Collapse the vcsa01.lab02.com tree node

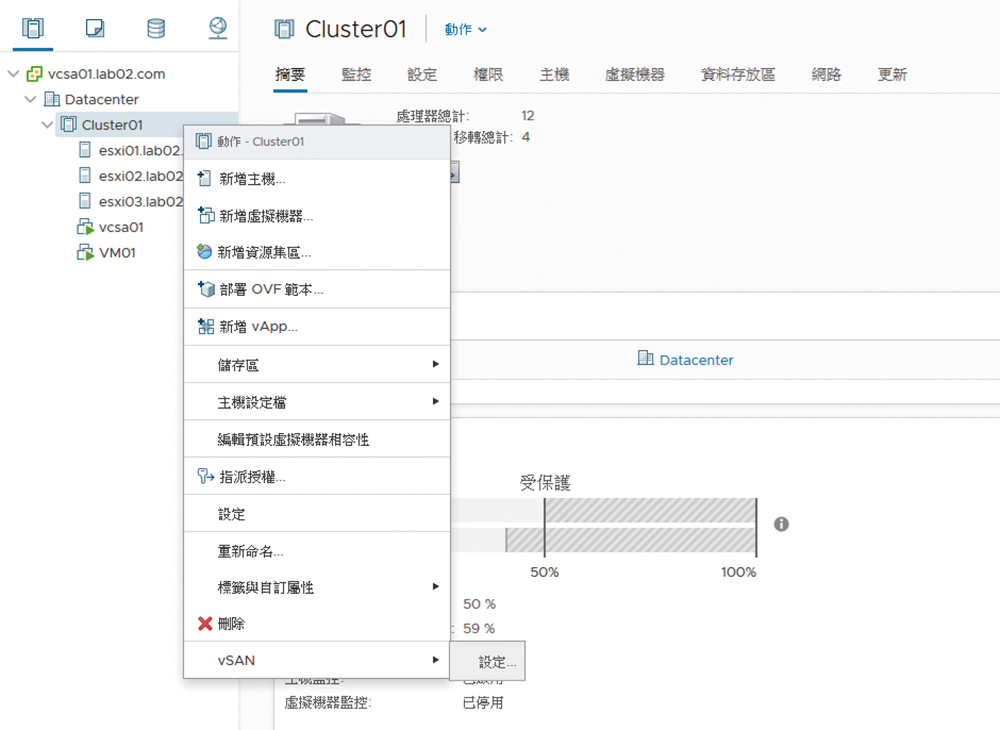pos(13,74)
